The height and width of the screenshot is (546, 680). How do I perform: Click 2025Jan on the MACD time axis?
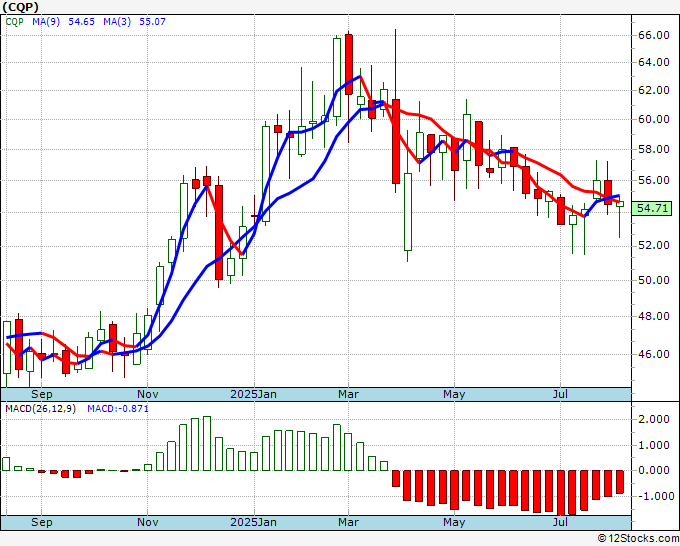coord(253,522)
